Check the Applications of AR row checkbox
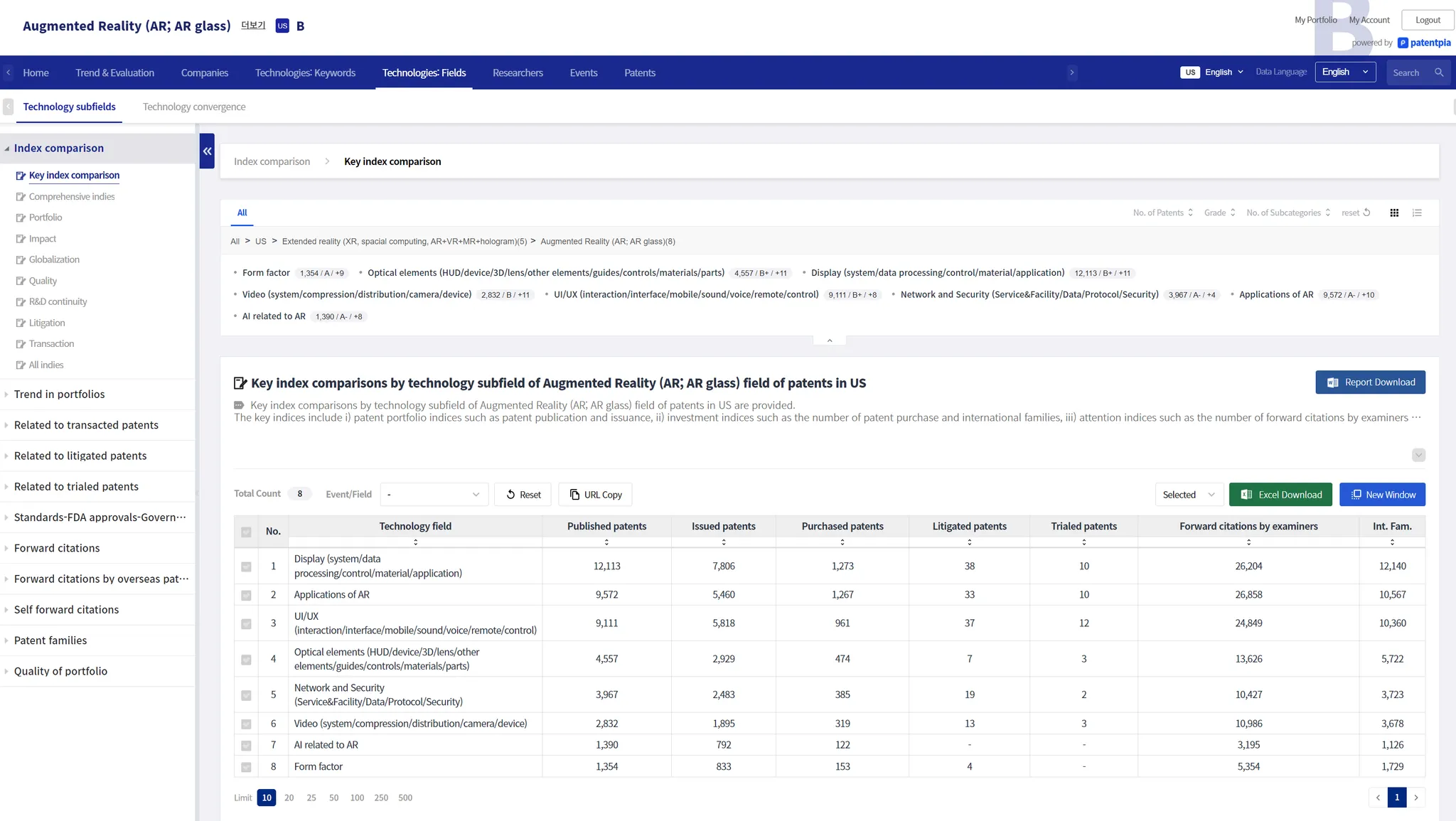Viewport: 1456px width, 821px height. coord(246,595)
